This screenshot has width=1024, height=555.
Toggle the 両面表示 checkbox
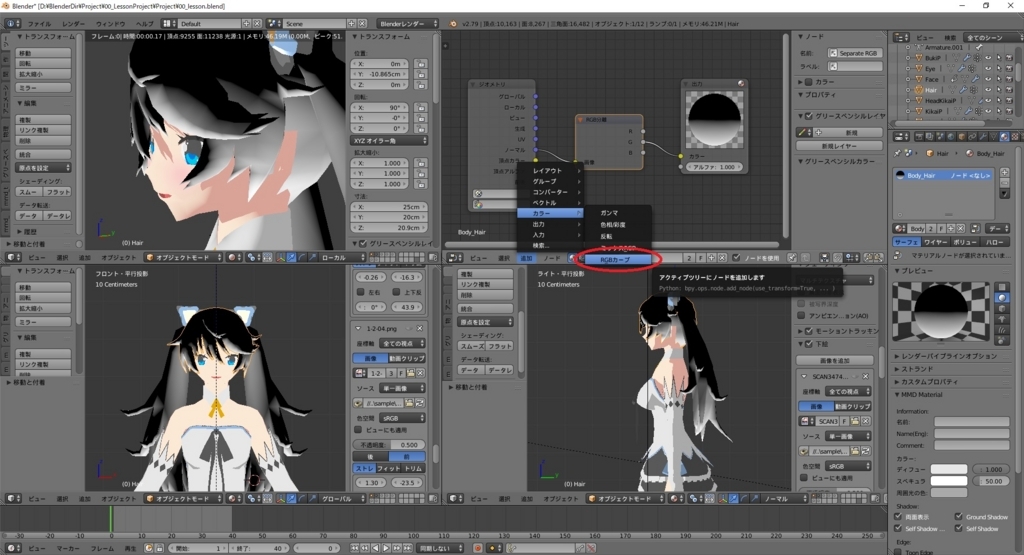point(899,516)
